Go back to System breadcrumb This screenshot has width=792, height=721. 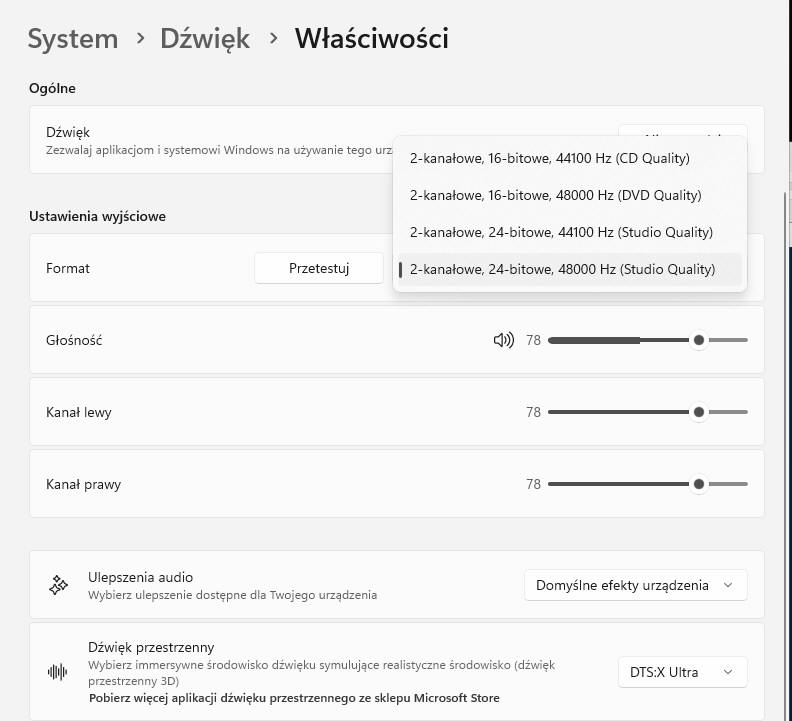tap(73, 39)
